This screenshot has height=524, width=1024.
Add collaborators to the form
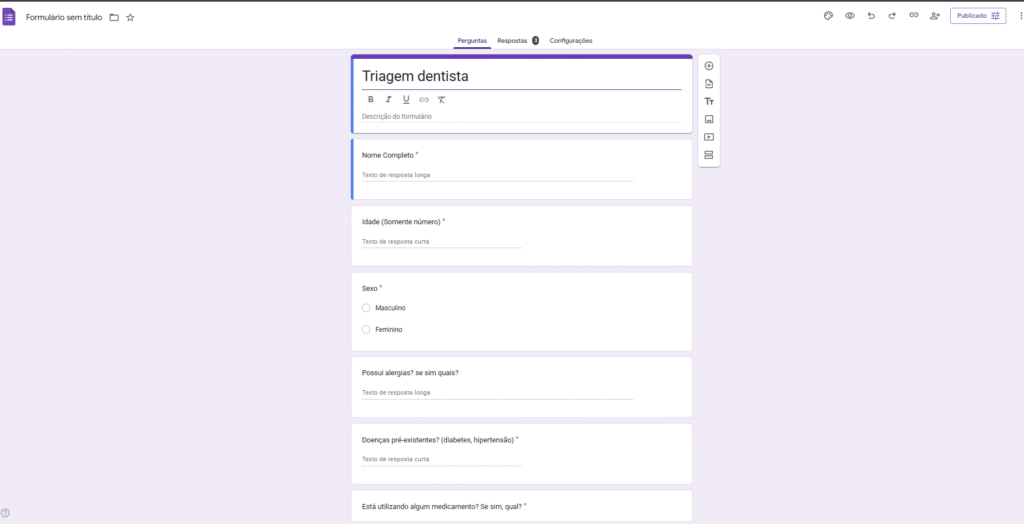coord(935,16)
